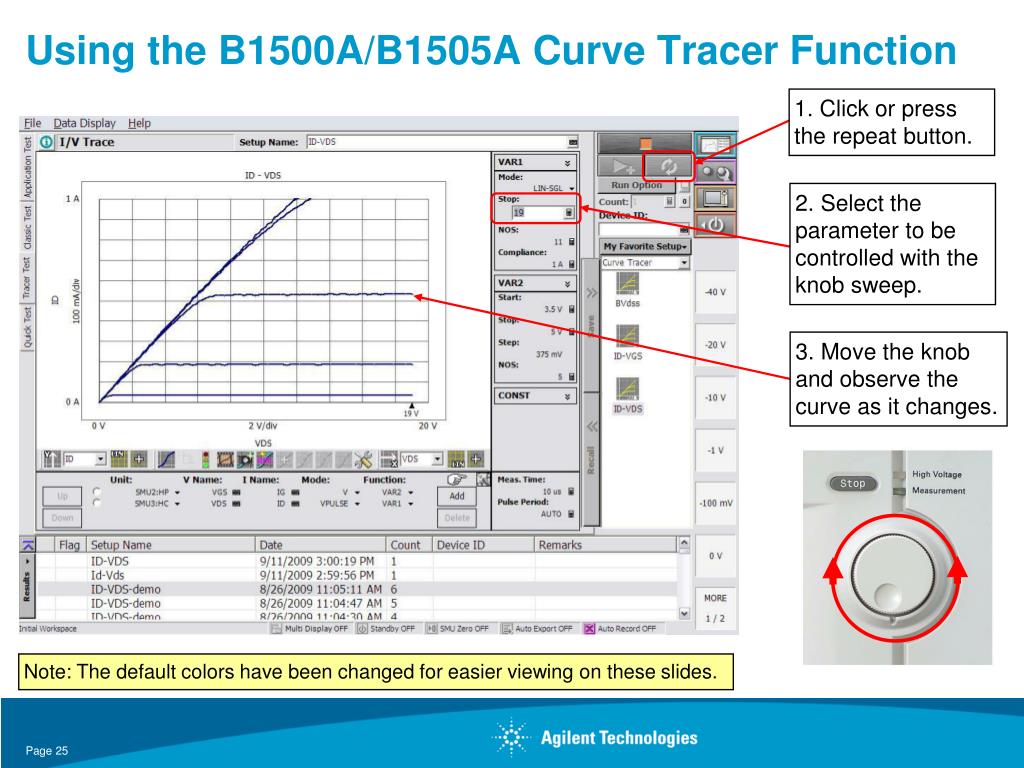Switch to the Application Test tab
The height and width of the screenshot is (768, 1024).
tap(27, 168)
